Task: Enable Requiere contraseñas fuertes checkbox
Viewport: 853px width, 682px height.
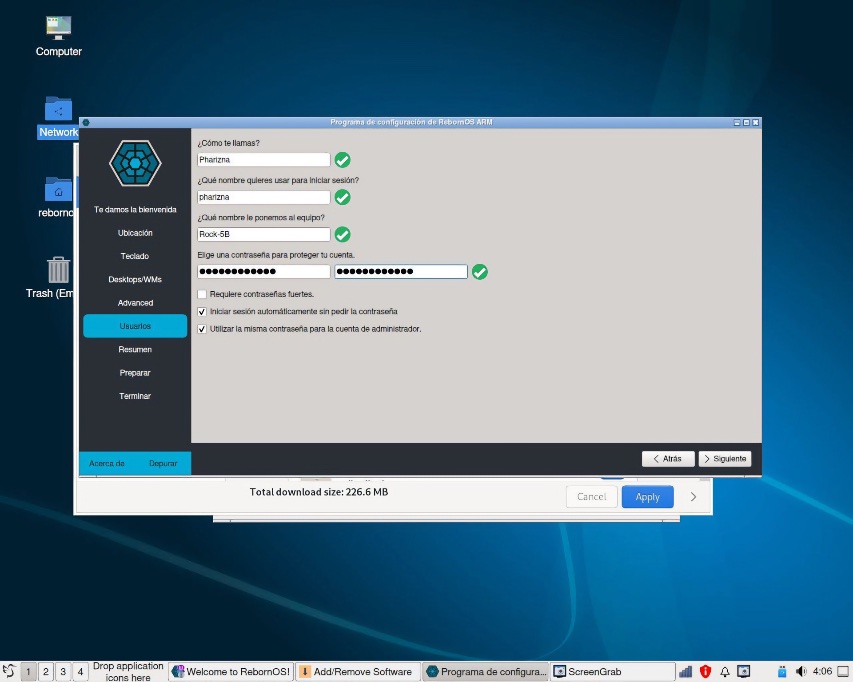Action: tap(202, 294)
